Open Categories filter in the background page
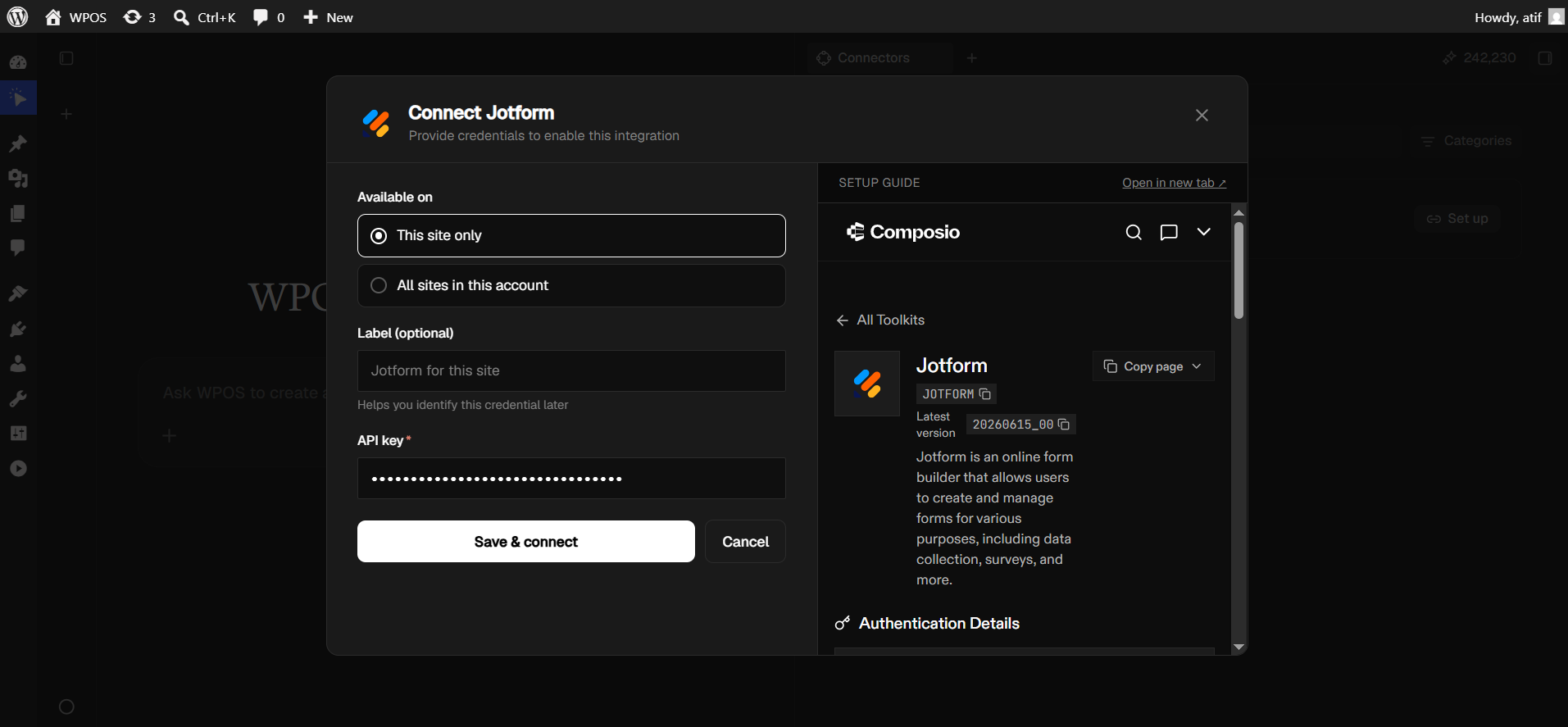The image size is (1568, 727). point(1467,141)
